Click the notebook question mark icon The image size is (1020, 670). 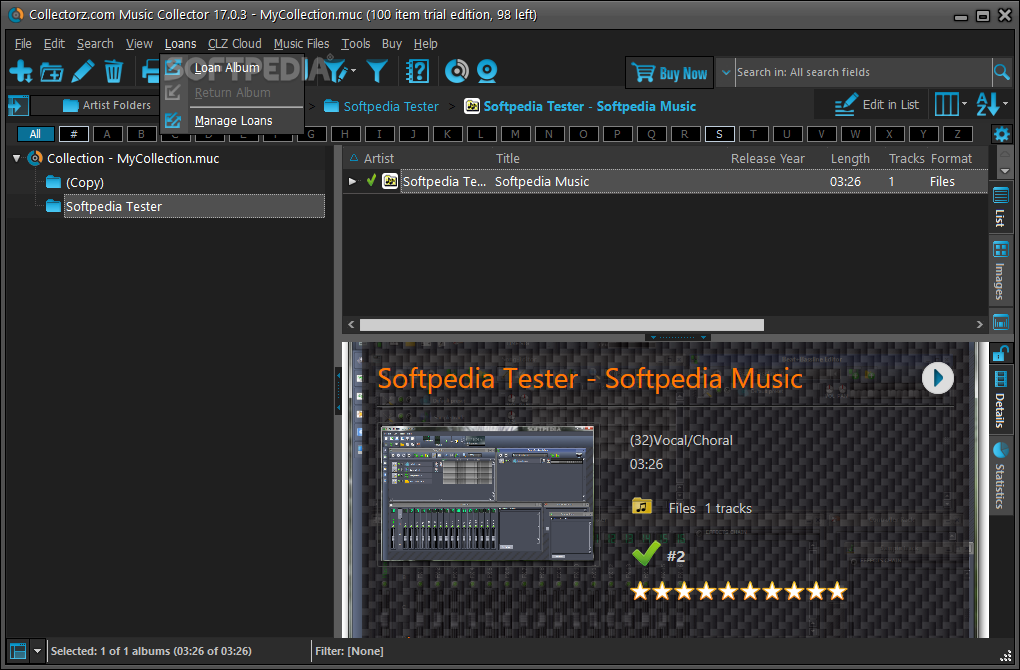417,71
